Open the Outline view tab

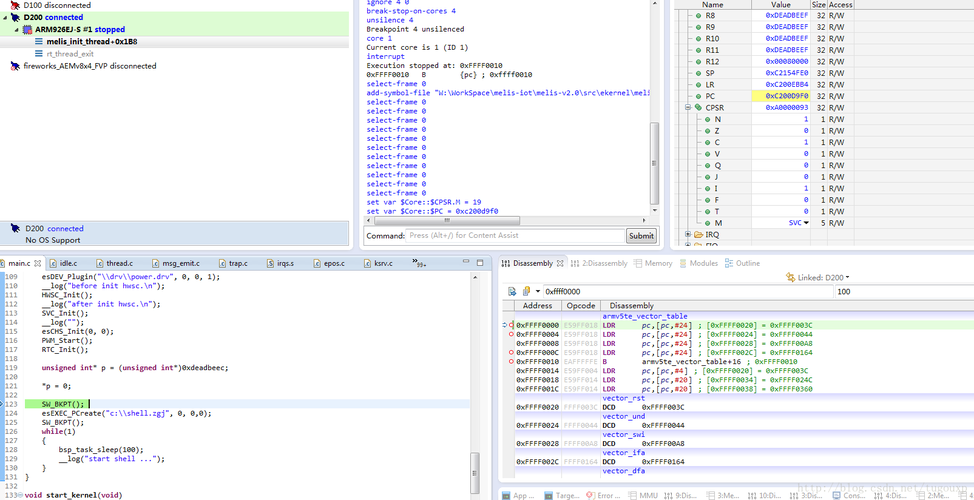click(x=742, y=263)
